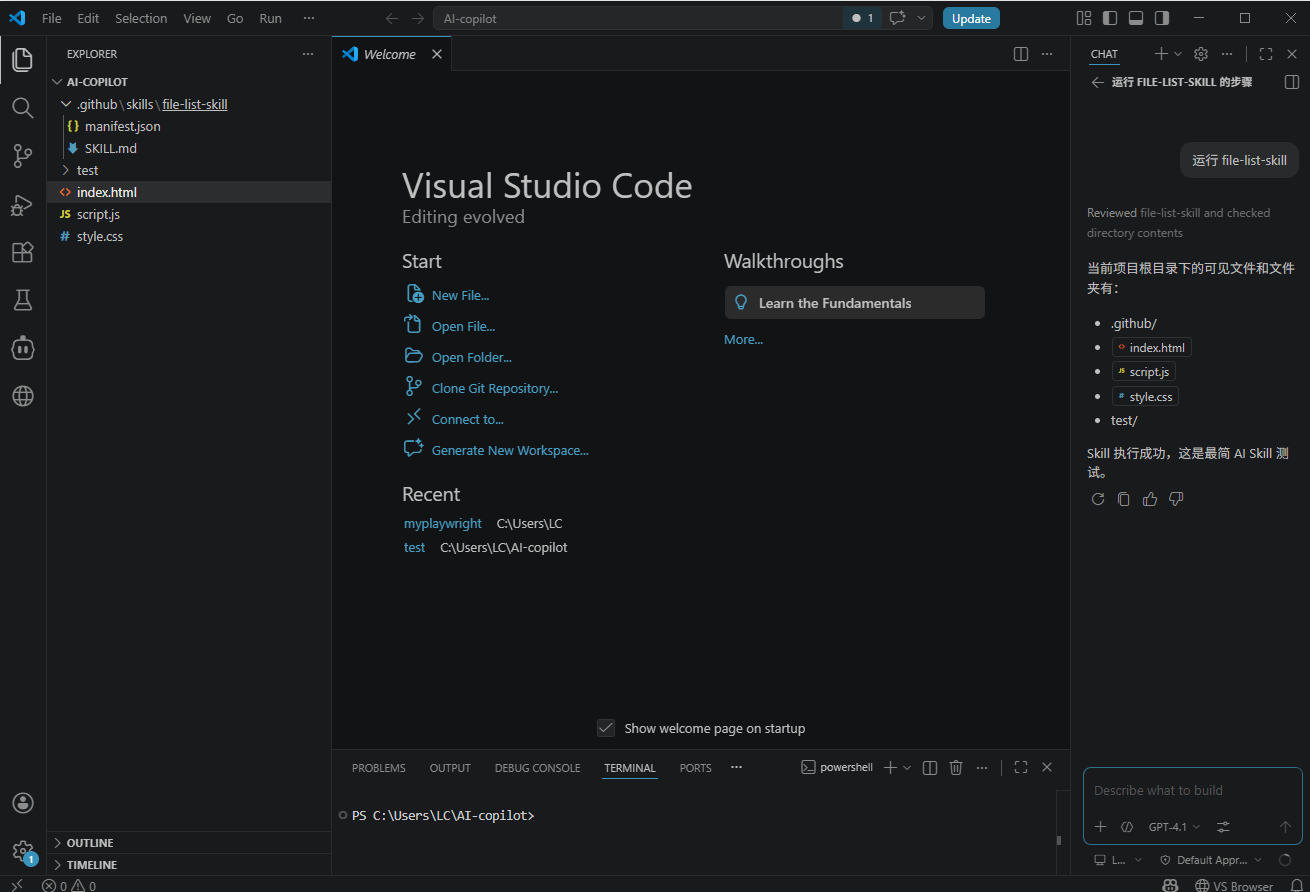
Task: Open the dropdown arrow beside the title bar chat icon
Action: (921, 18)
